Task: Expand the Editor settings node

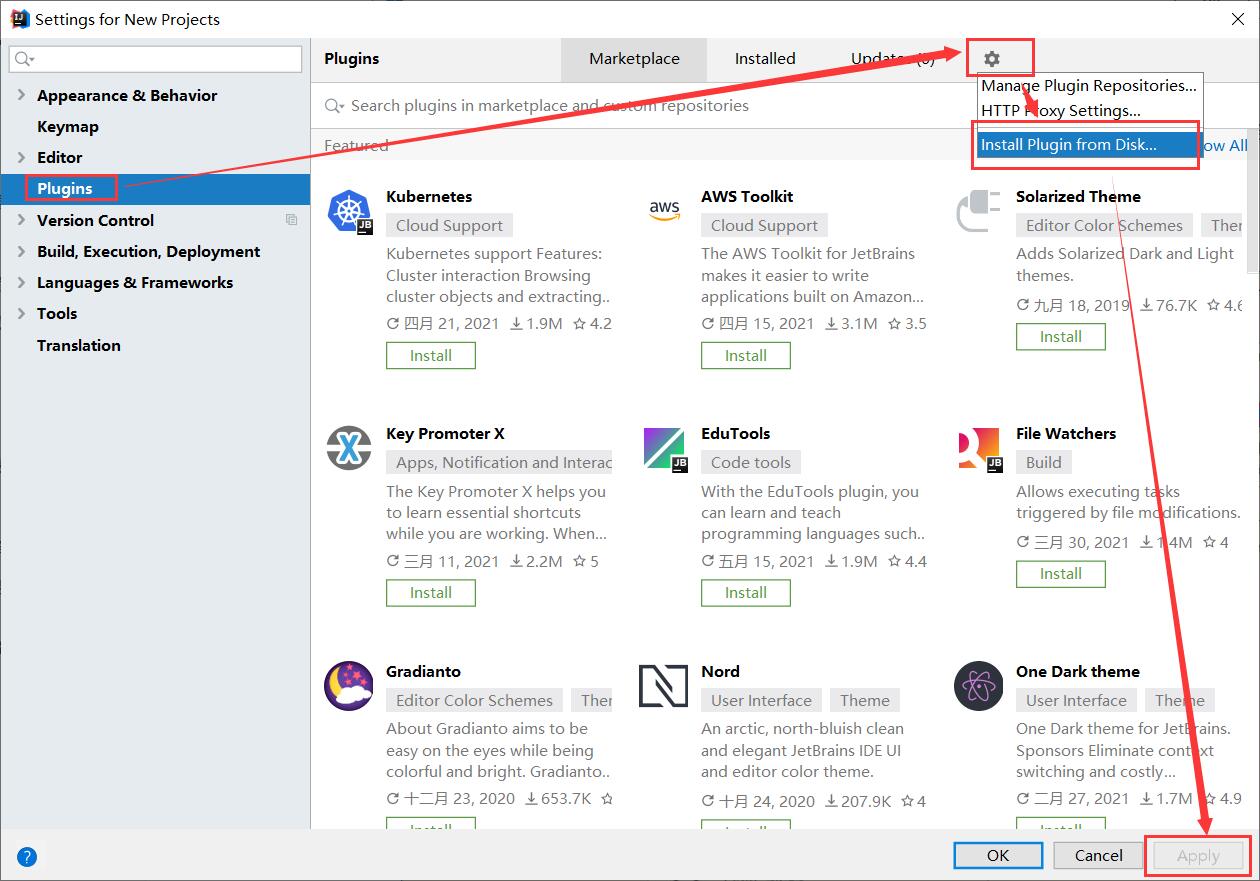Action: click(22, 157)
